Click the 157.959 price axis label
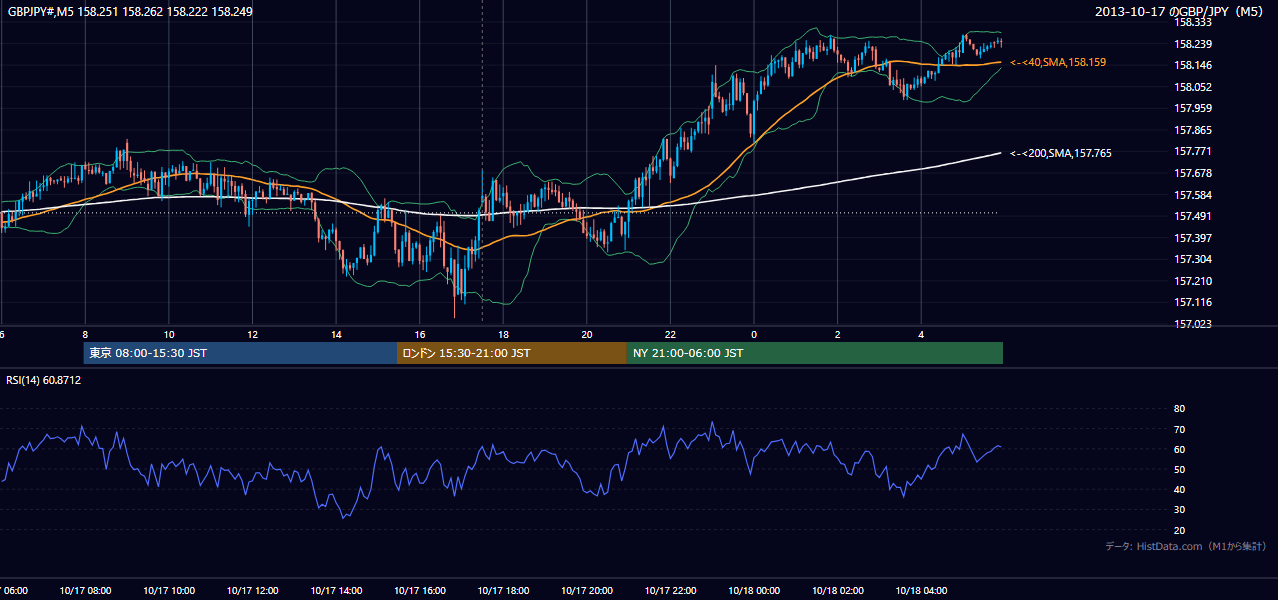 (x=1193, y=108)
